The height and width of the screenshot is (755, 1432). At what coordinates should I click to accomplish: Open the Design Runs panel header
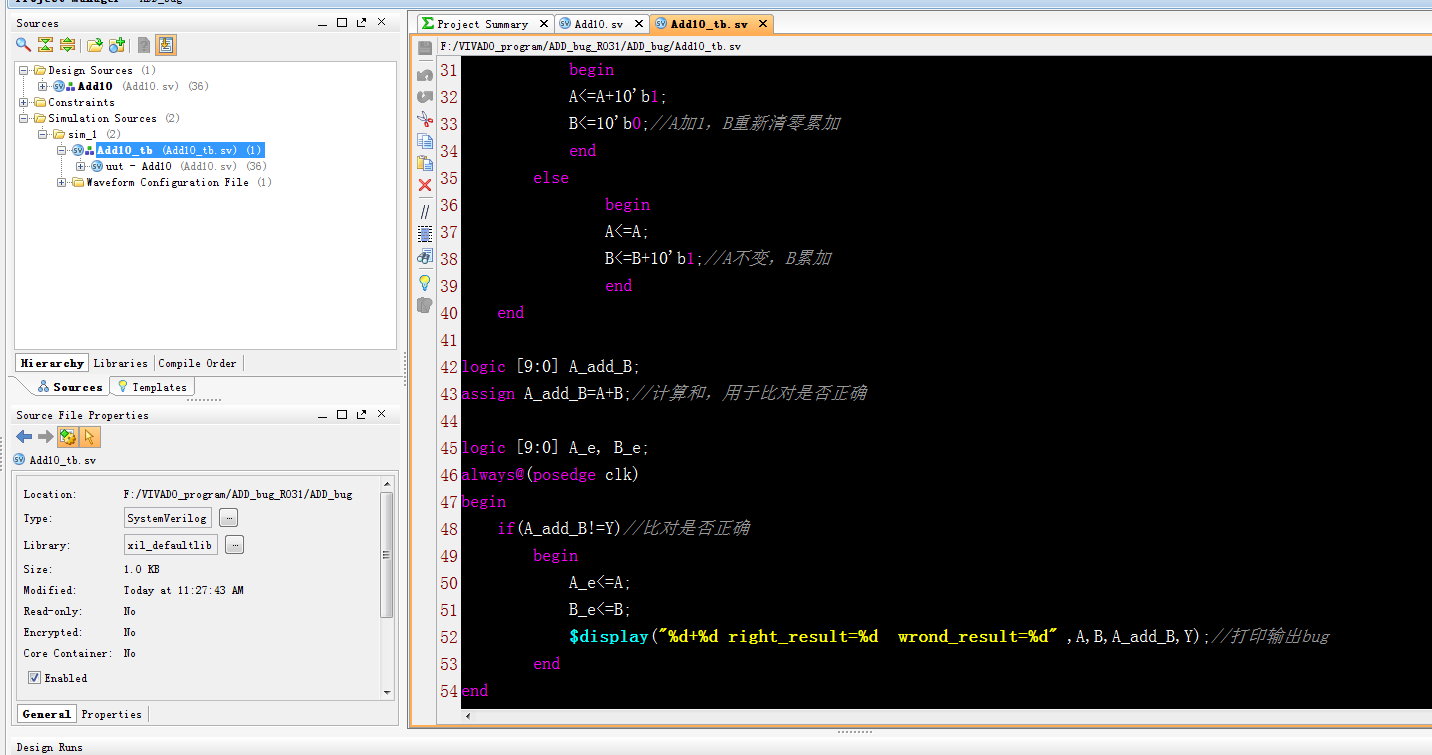pos(49,747)
